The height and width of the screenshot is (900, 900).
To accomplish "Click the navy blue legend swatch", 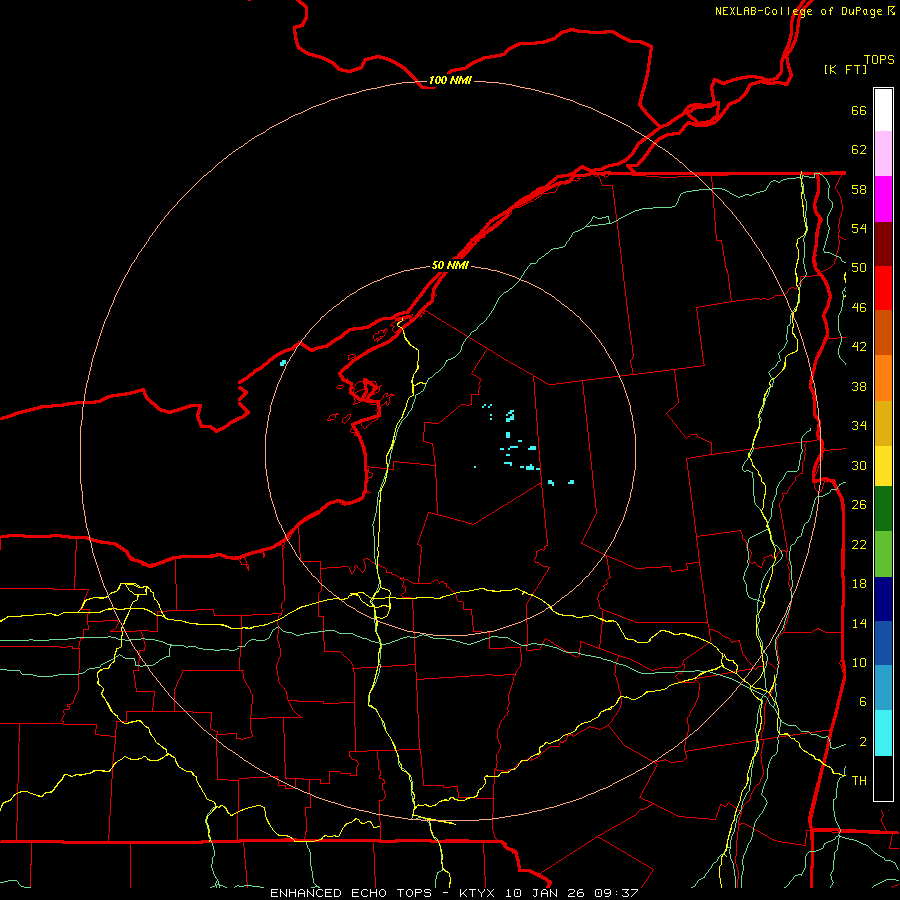I will pyautogui.click(x=883, y=599).
